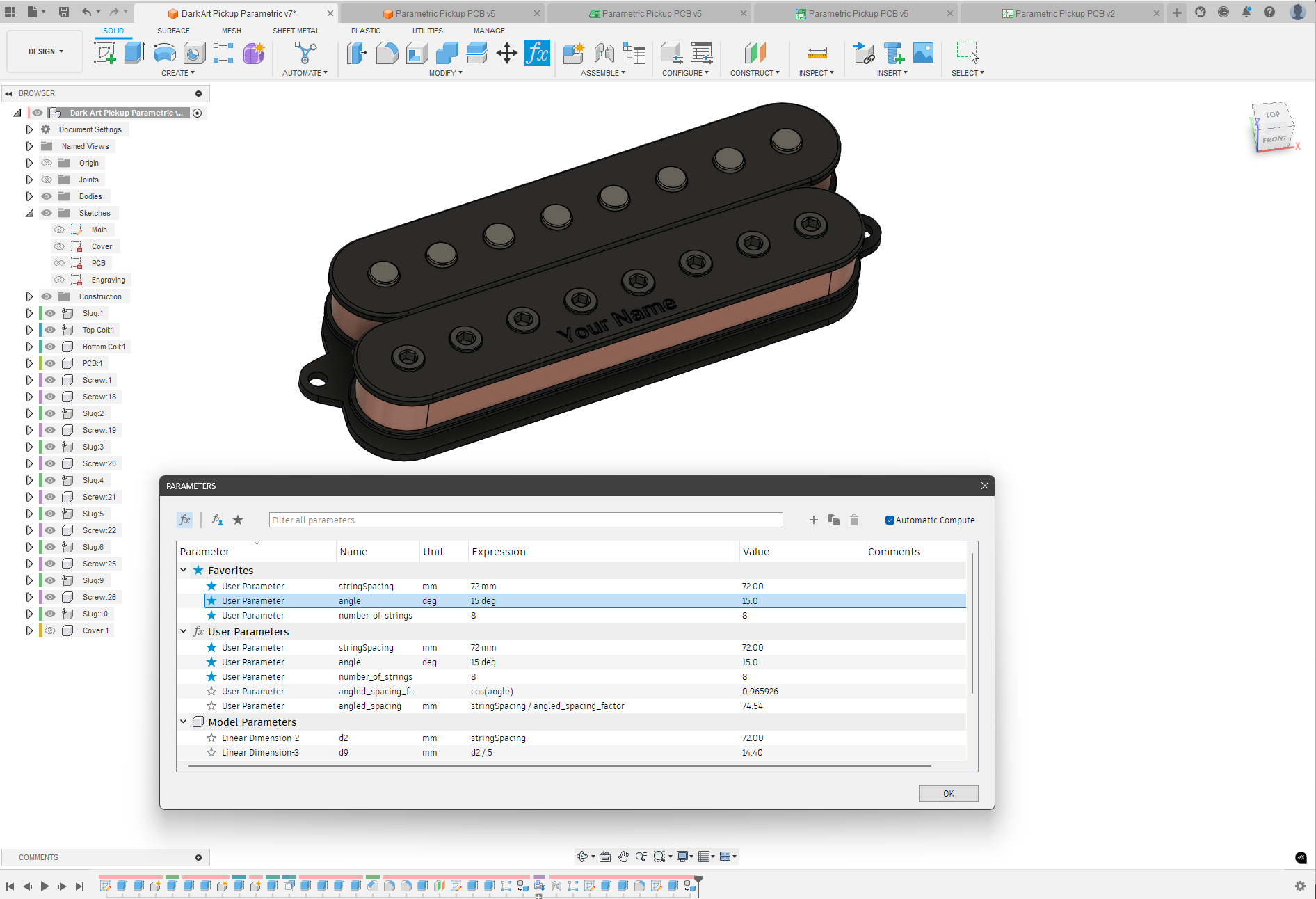Close the Parameters dialog
The image size is (1316, 899).
click(x=985, y=486)
